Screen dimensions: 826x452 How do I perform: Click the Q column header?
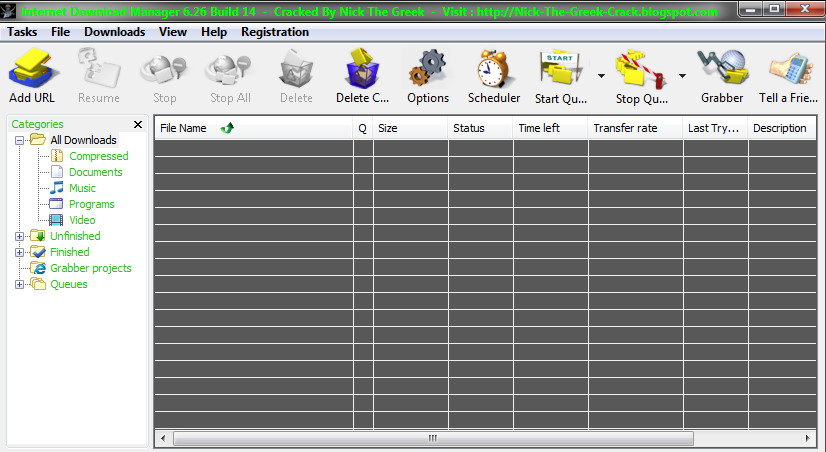pyautogui.click(x=362, y=128)
